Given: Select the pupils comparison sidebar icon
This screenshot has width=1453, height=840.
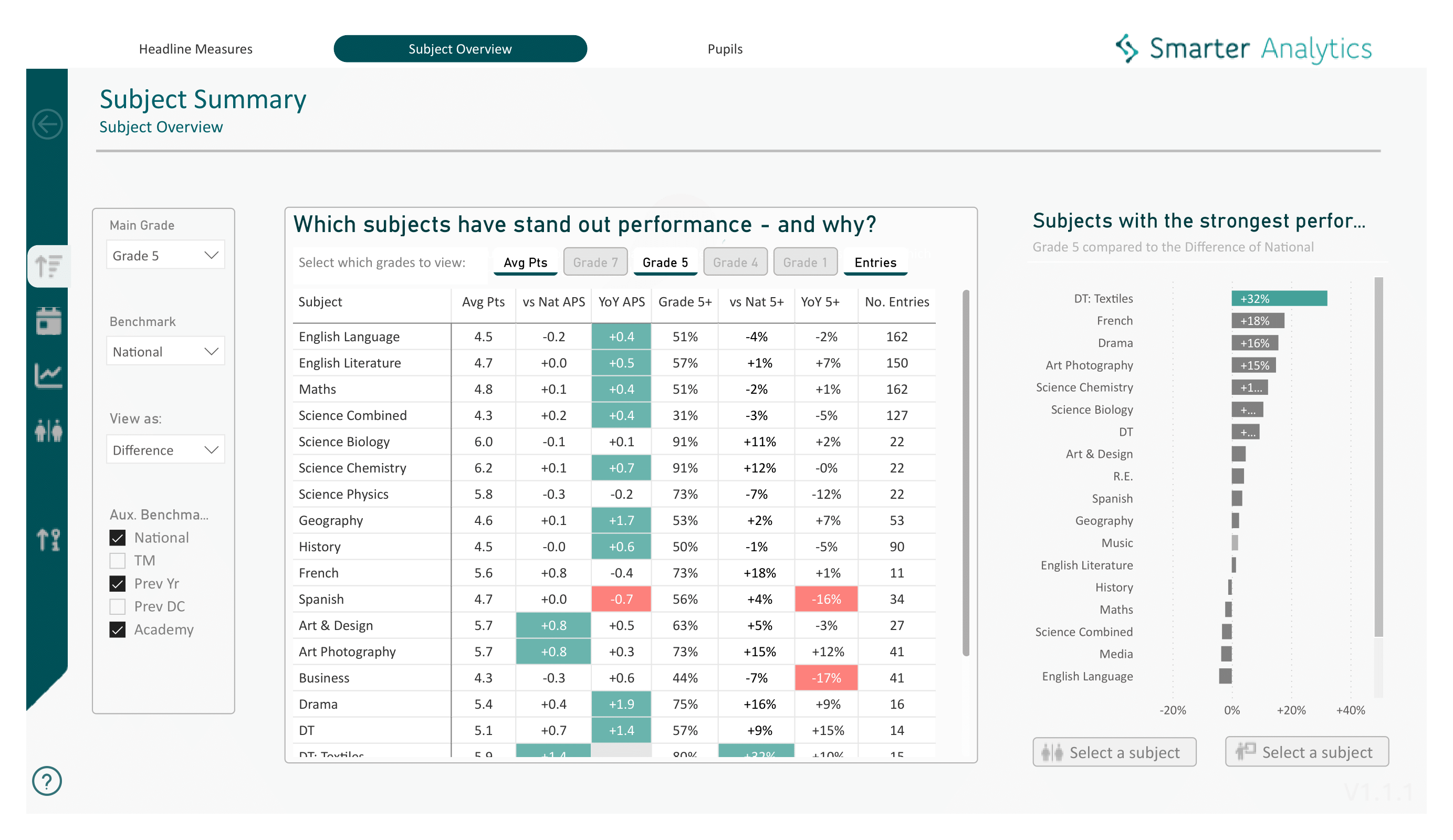Looking at the screenshot, I should (47, 430).
